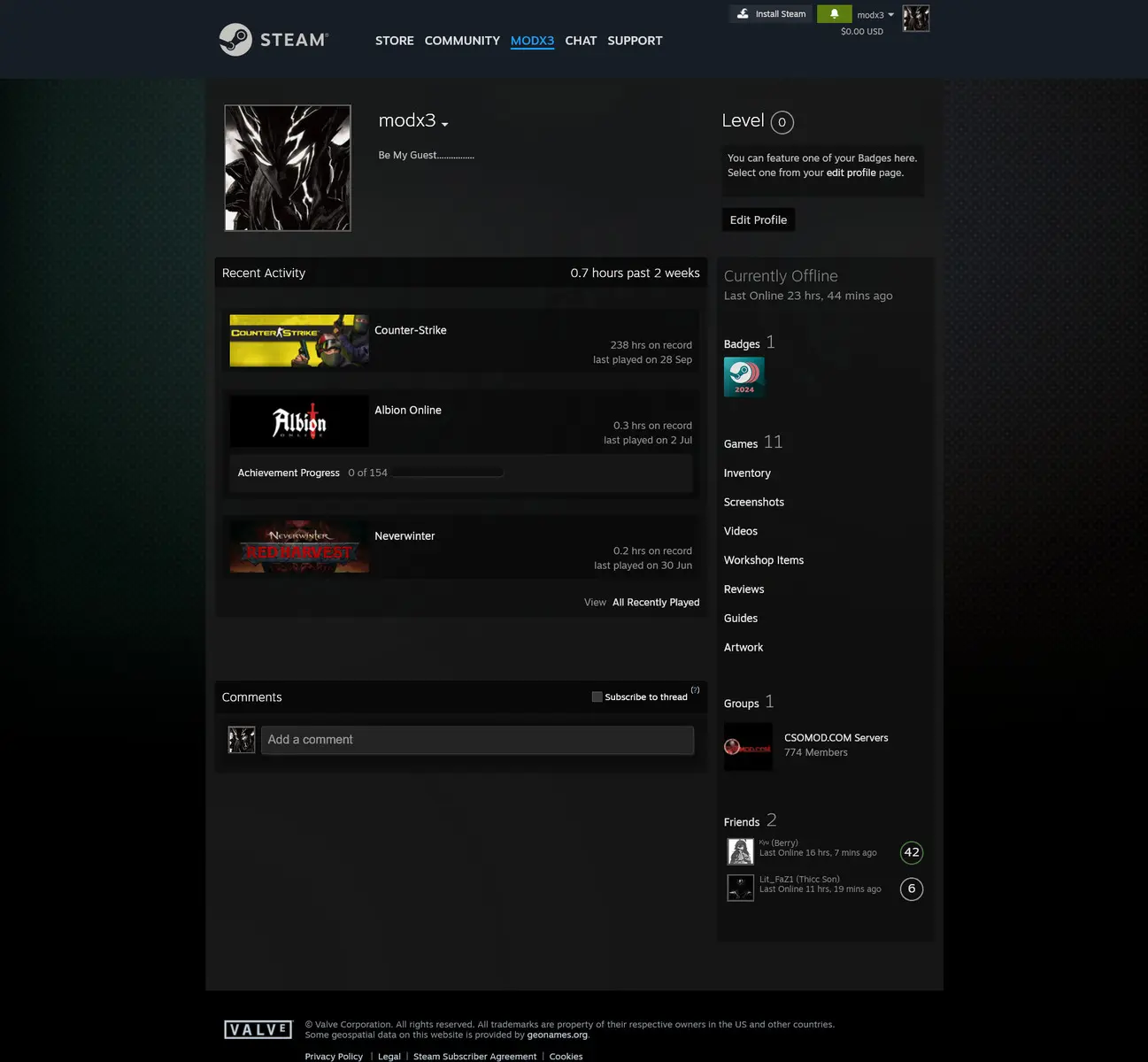This screenshot has height=1062, width=1148.
Task: Click the Steam 2024 badge icon
Action: coord(744,377)
